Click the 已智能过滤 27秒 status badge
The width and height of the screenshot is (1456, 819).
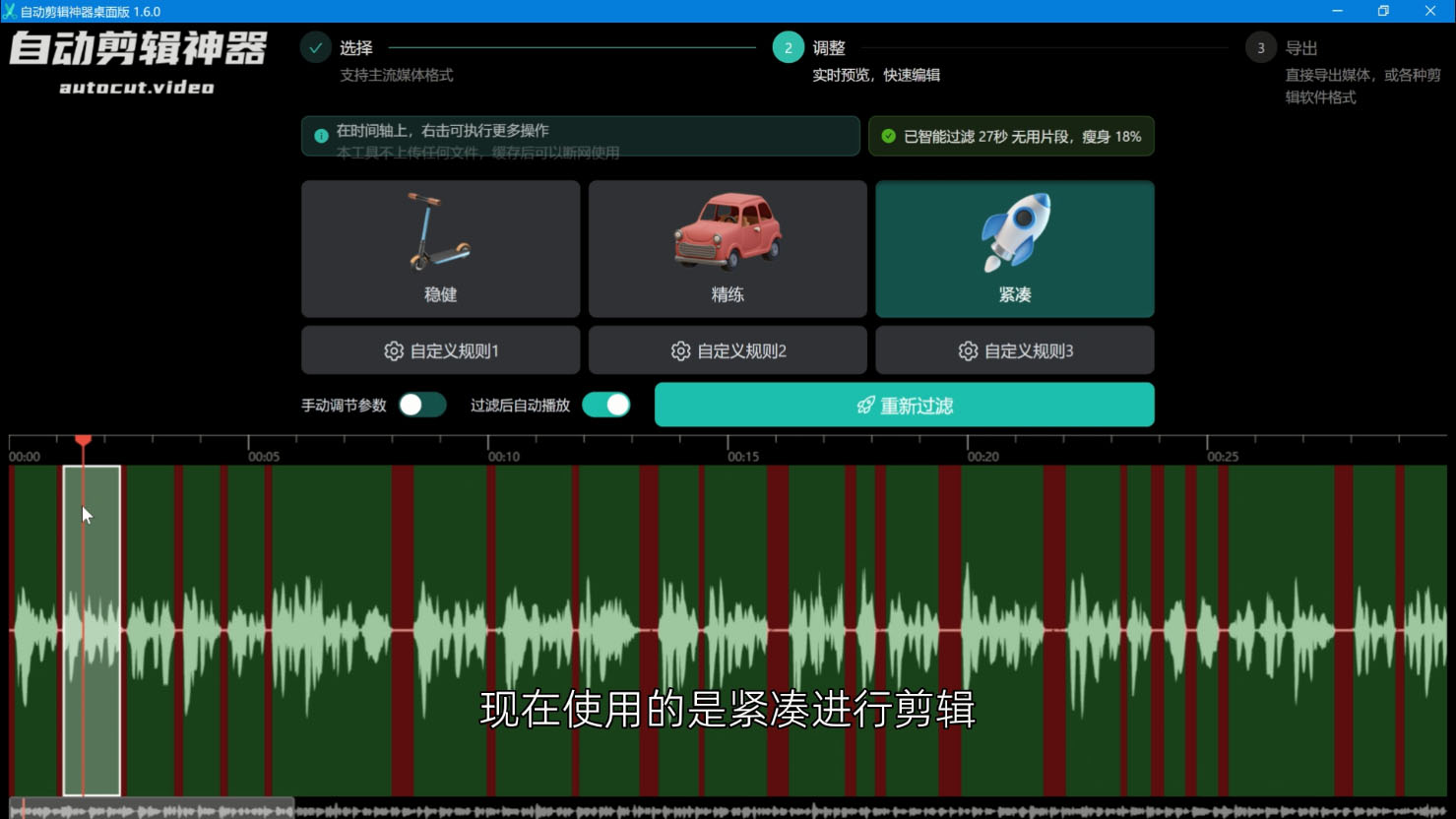(1011, 136)
